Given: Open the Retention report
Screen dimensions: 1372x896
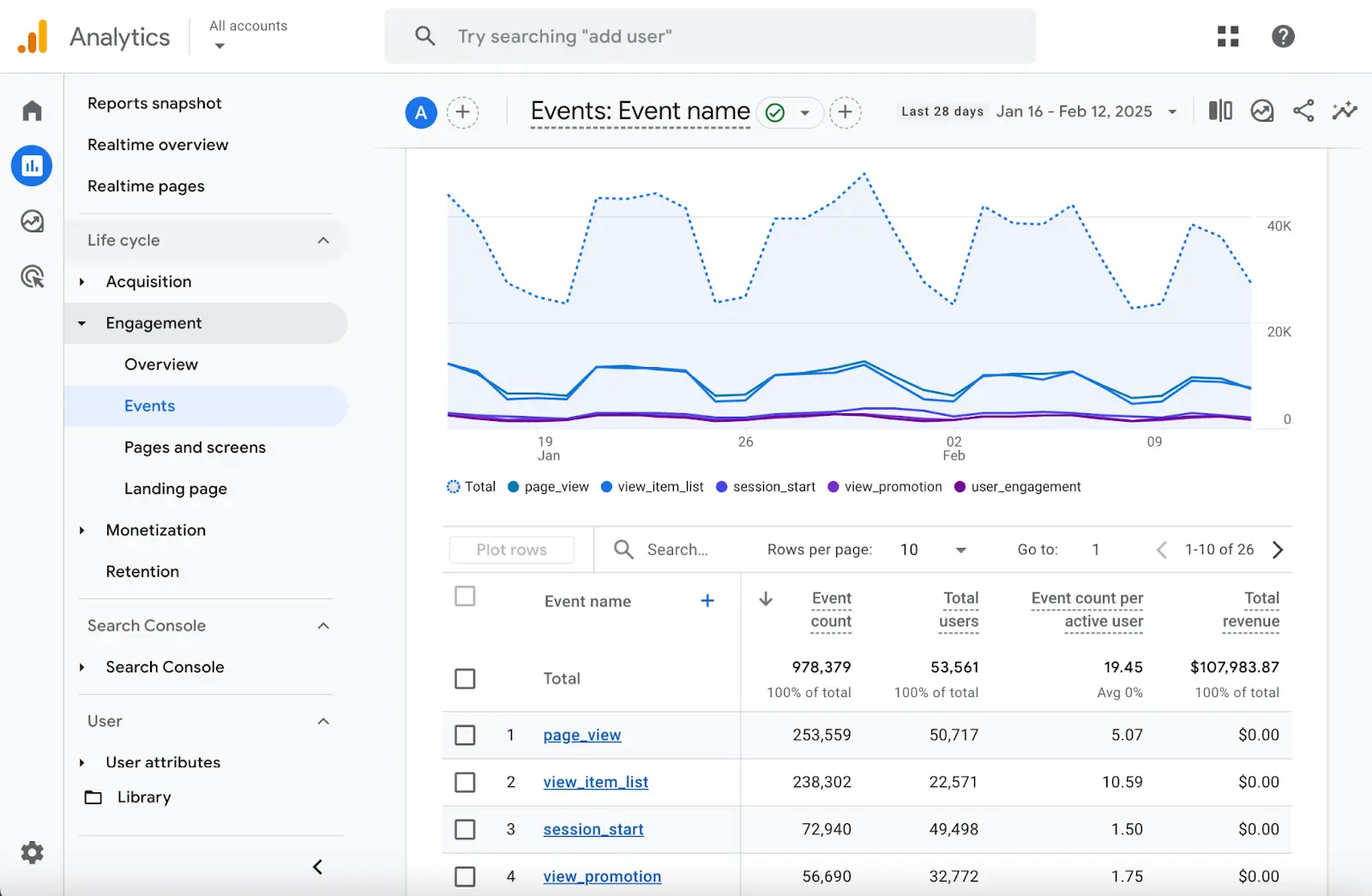Looking at the screenshot, I should click(142, 571).
